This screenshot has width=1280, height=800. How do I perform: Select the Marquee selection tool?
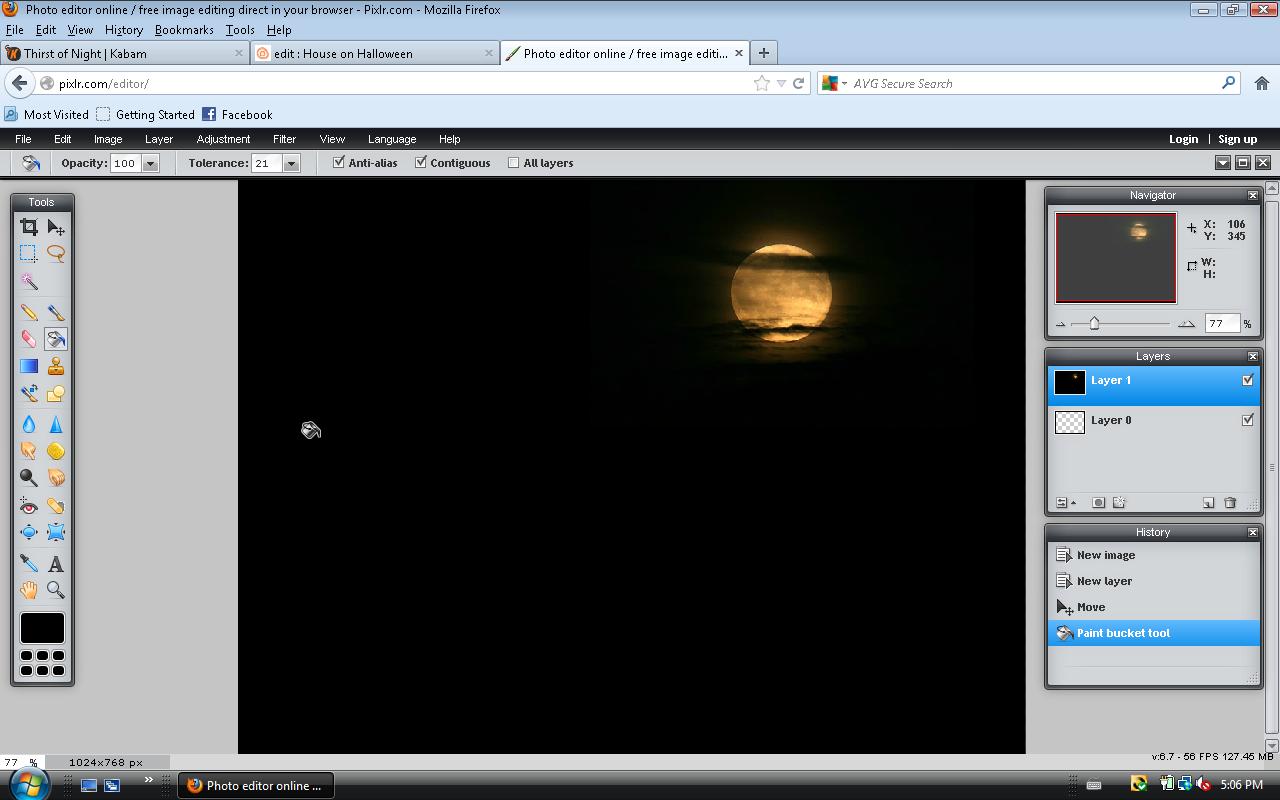coord(29,254)
